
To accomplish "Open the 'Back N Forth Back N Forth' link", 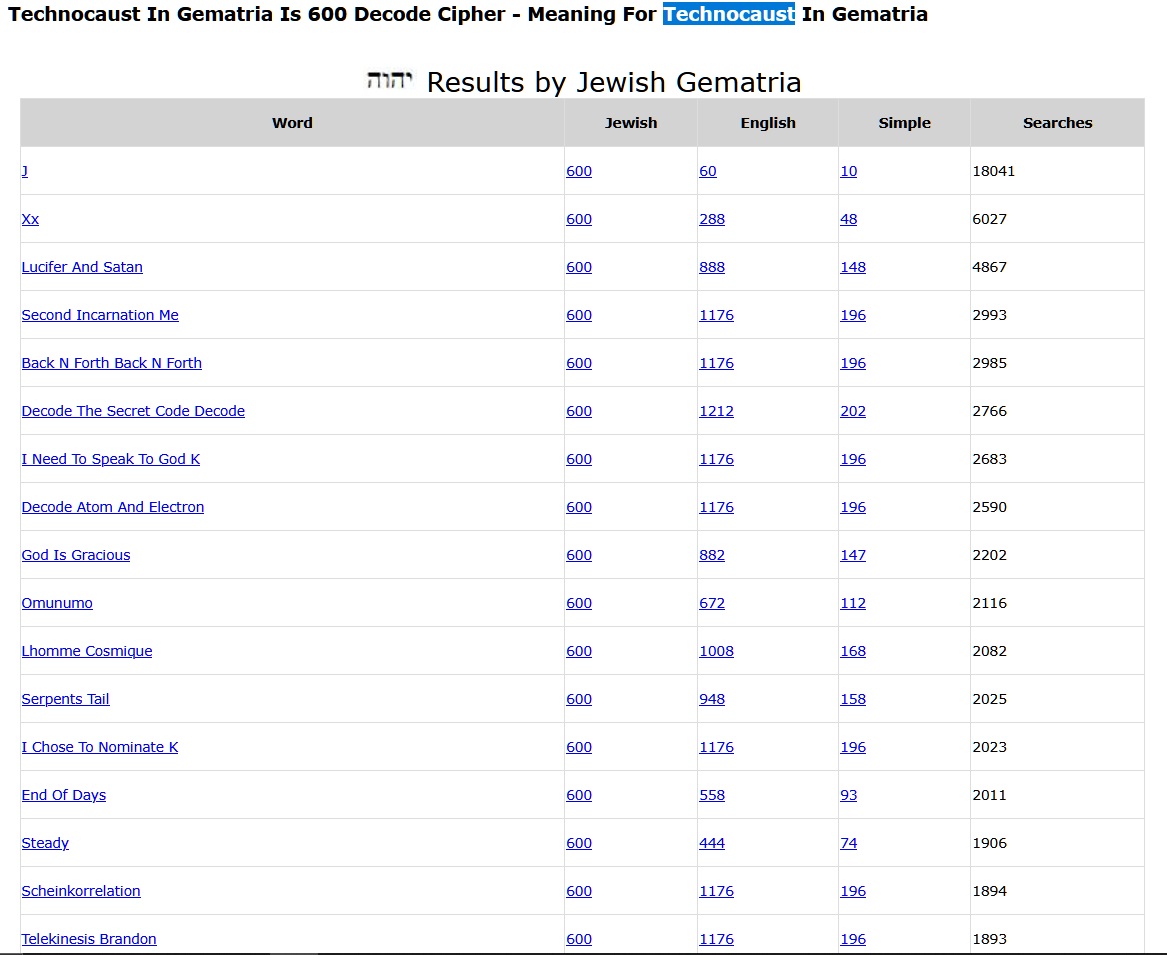I will coord(112,363).
